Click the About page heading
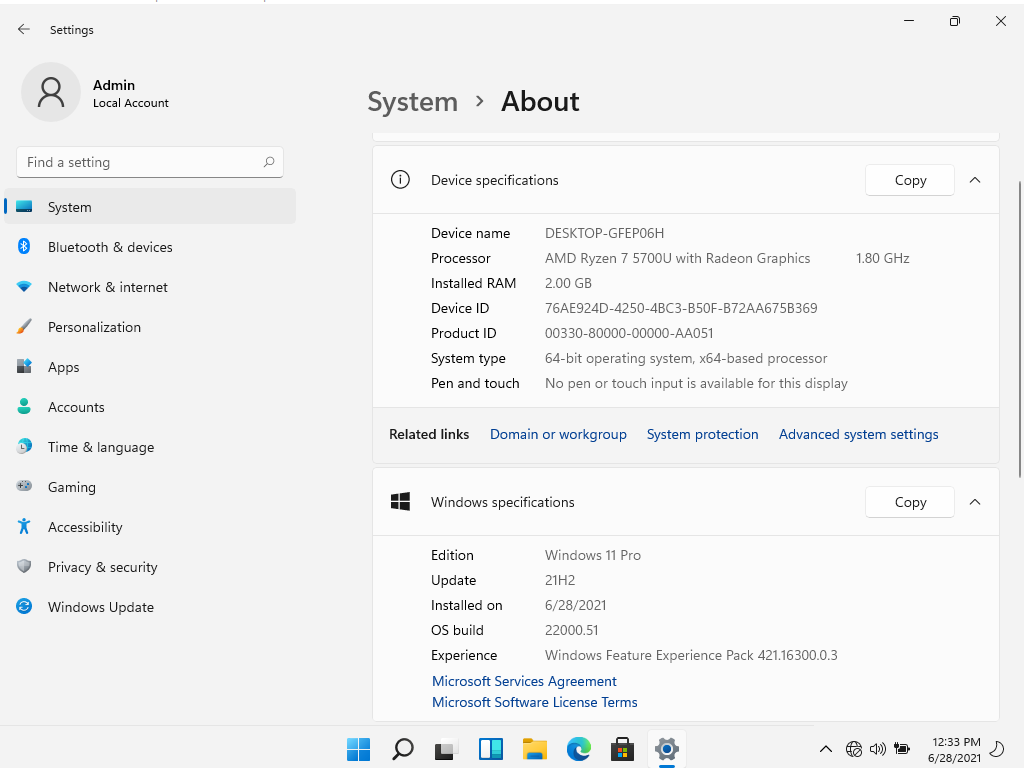The width and height of the screenshot is (1024, 768). tap(540, 101)
